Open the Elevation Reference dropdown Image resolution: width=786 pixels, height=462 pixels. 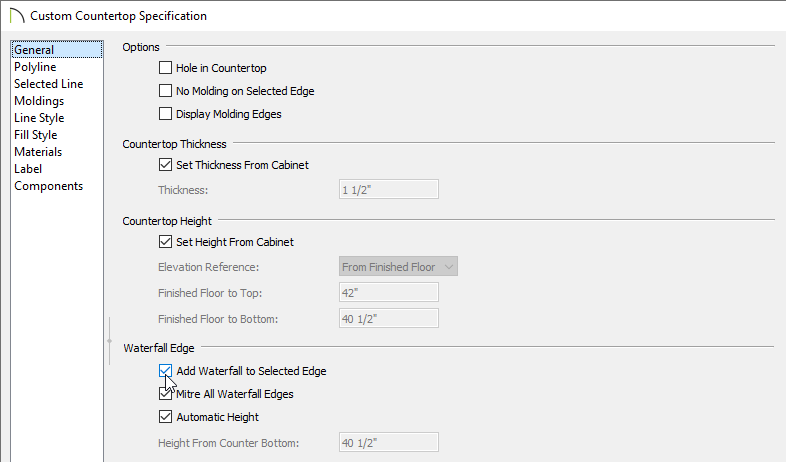click(x=398, y=267)
